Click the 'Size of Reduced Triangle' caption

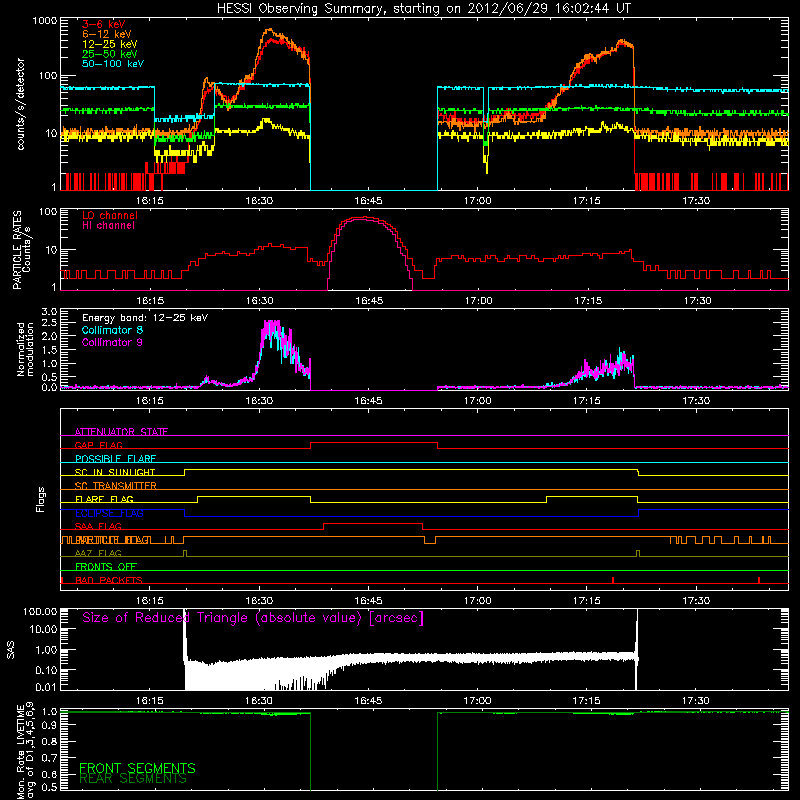(x=253, y=618)
